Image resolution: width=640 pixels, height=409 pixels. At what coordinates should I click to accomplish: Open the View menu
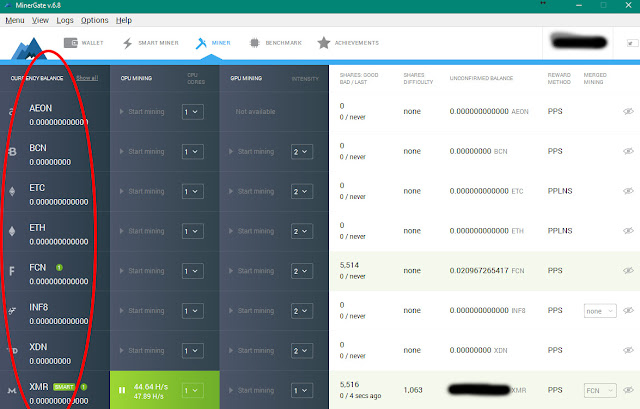[x=40, y=20]
